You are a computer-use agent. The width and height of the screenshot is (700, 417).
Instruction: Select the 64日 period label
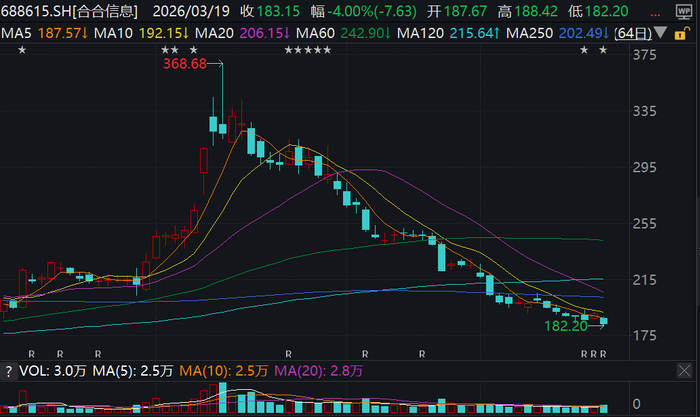tap(633, 33)
